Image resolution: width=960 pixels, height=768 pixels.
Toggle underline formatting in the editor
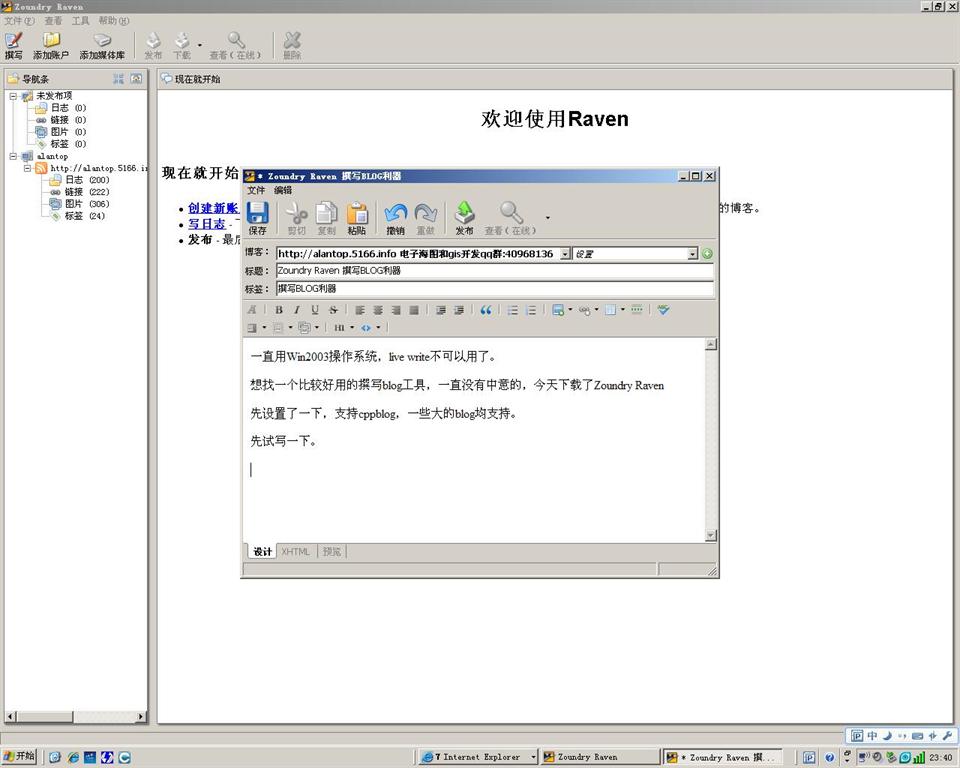pos(315,310)
